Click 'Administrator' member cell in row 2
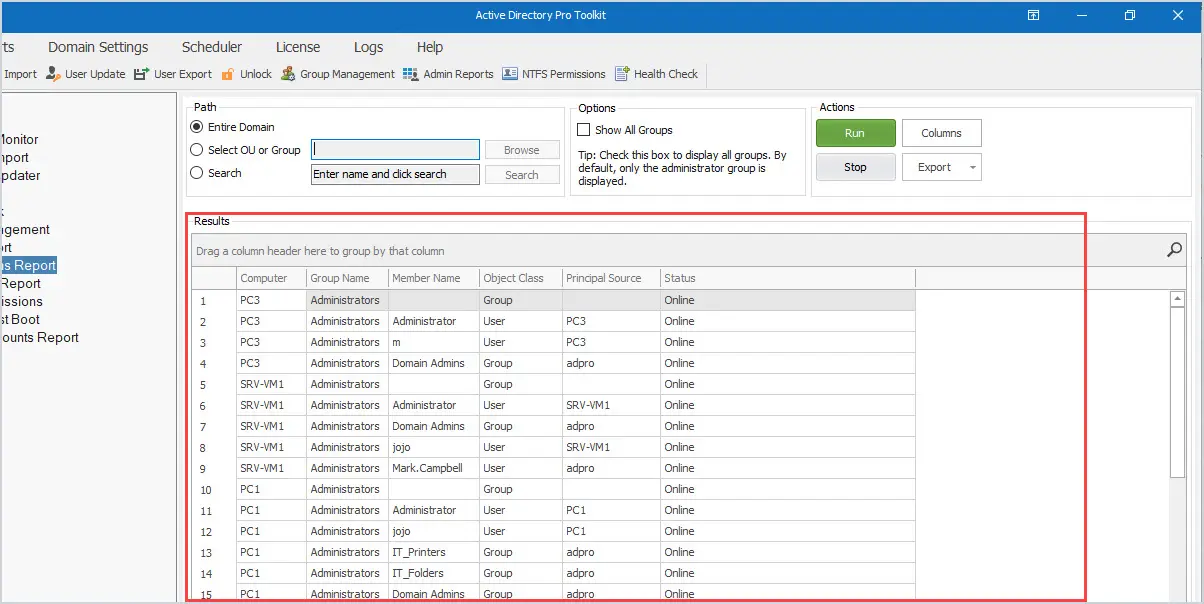The image size is (1204, 604). coord(433,321)
